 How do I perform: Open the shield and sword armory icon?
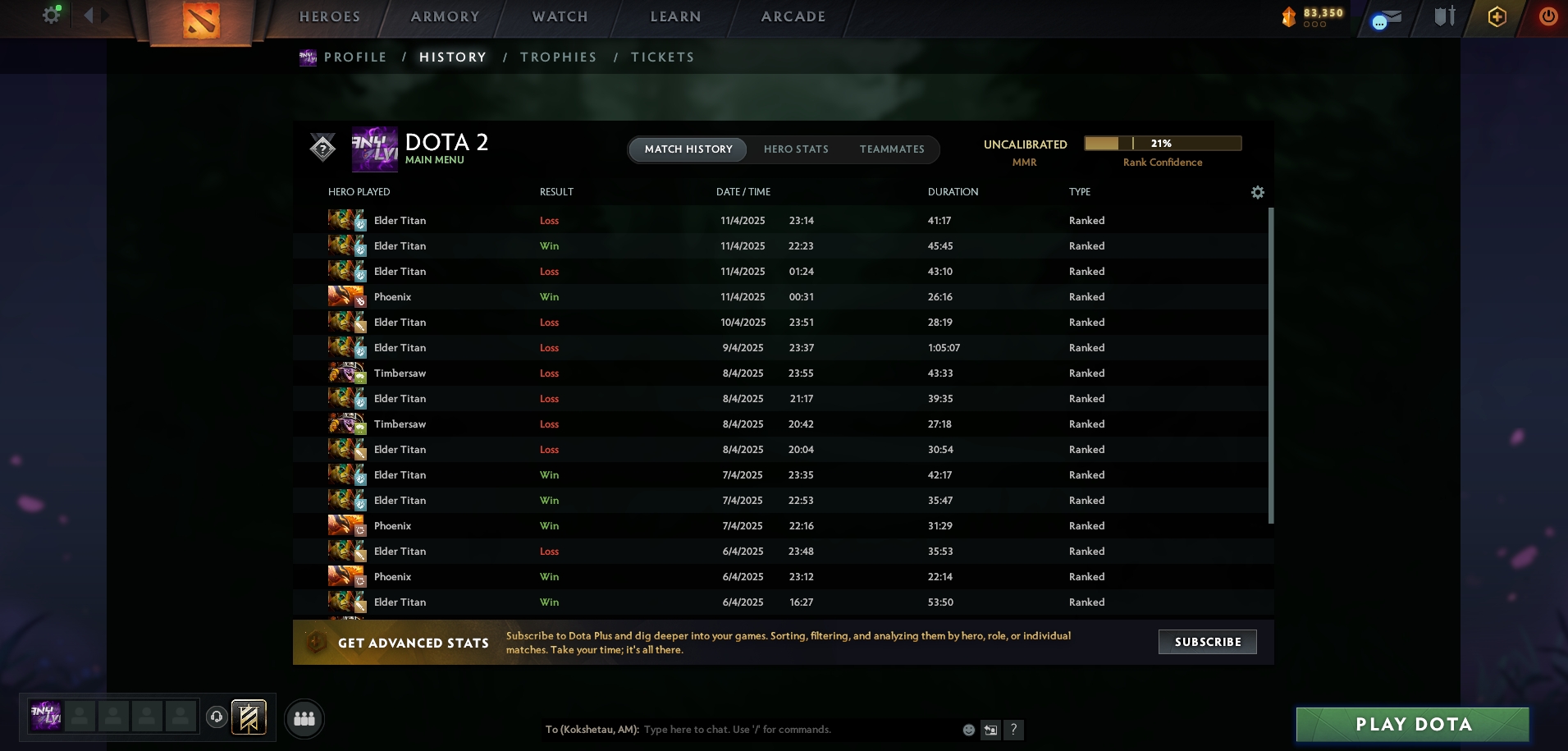(x=1445, y=16)
